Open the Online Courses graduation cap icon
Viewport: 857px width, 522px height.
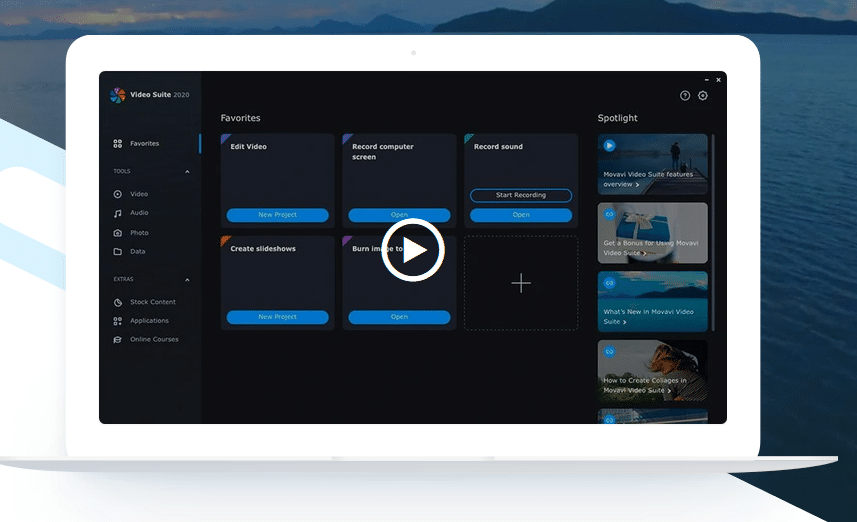(118, 339)
